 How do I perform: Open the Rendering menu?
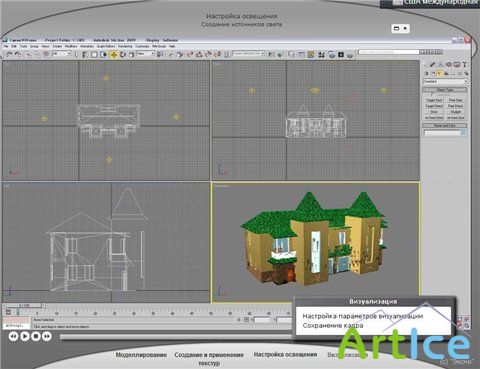(x=126, y=46)
